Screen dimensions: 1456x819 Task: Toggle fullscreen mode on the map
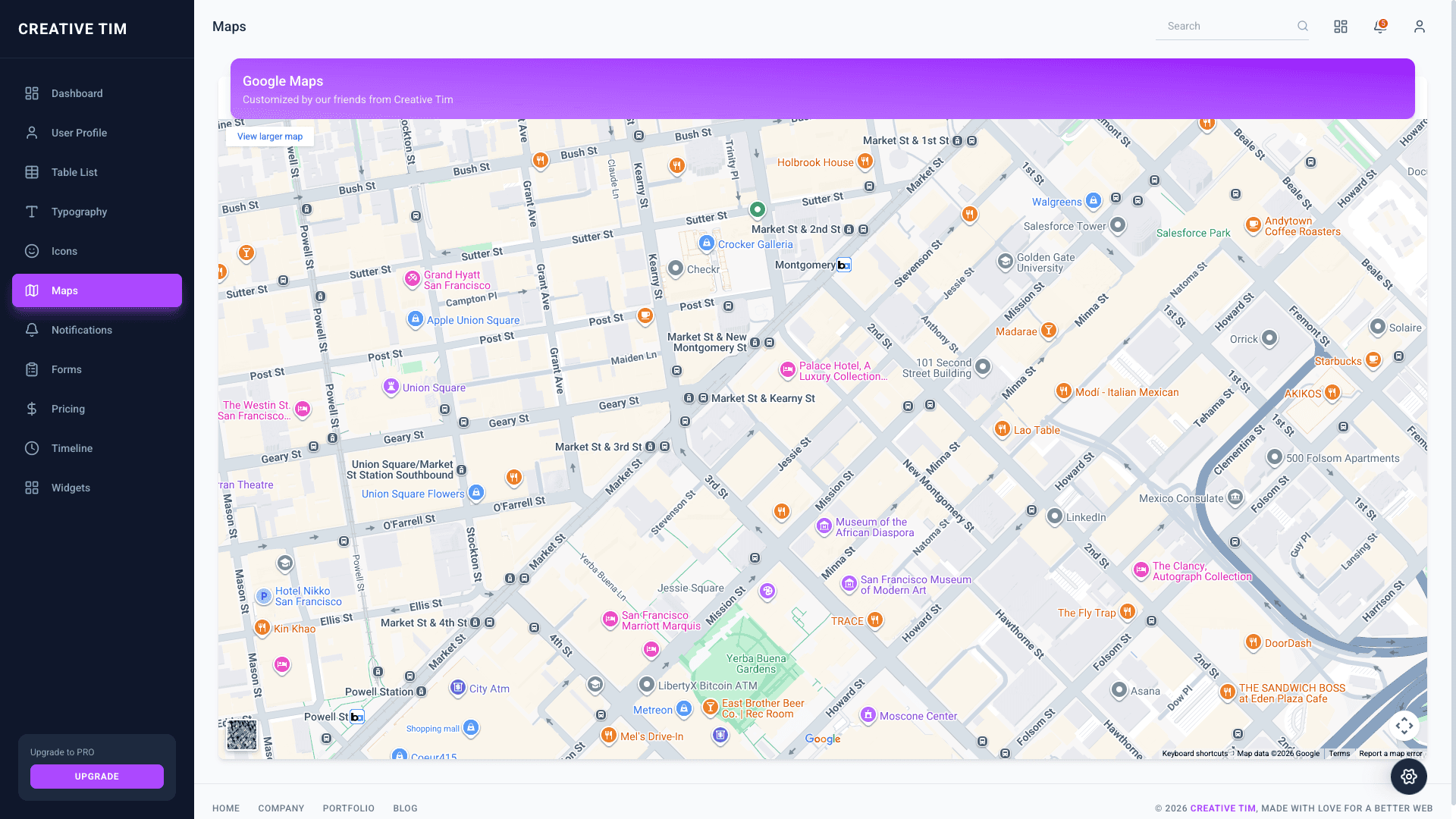1404,725
